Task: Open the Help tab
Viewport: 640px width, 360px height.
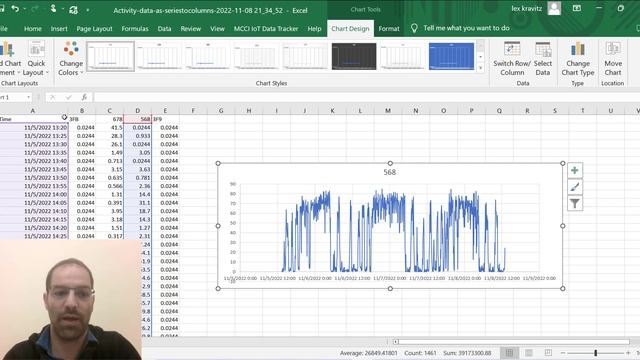Action: pyautogui.click(x=314, y=29)
